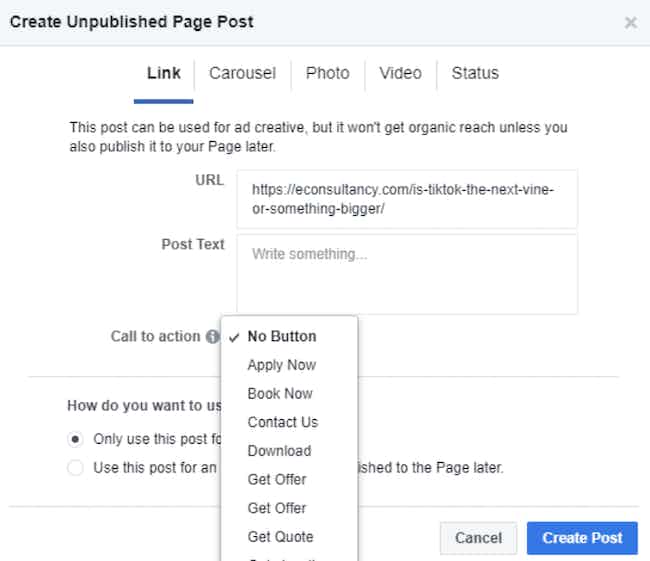The height and width of the screenshot is (561, 650).
Task: Pick the first Get Offer option
Action: [277, 480]
